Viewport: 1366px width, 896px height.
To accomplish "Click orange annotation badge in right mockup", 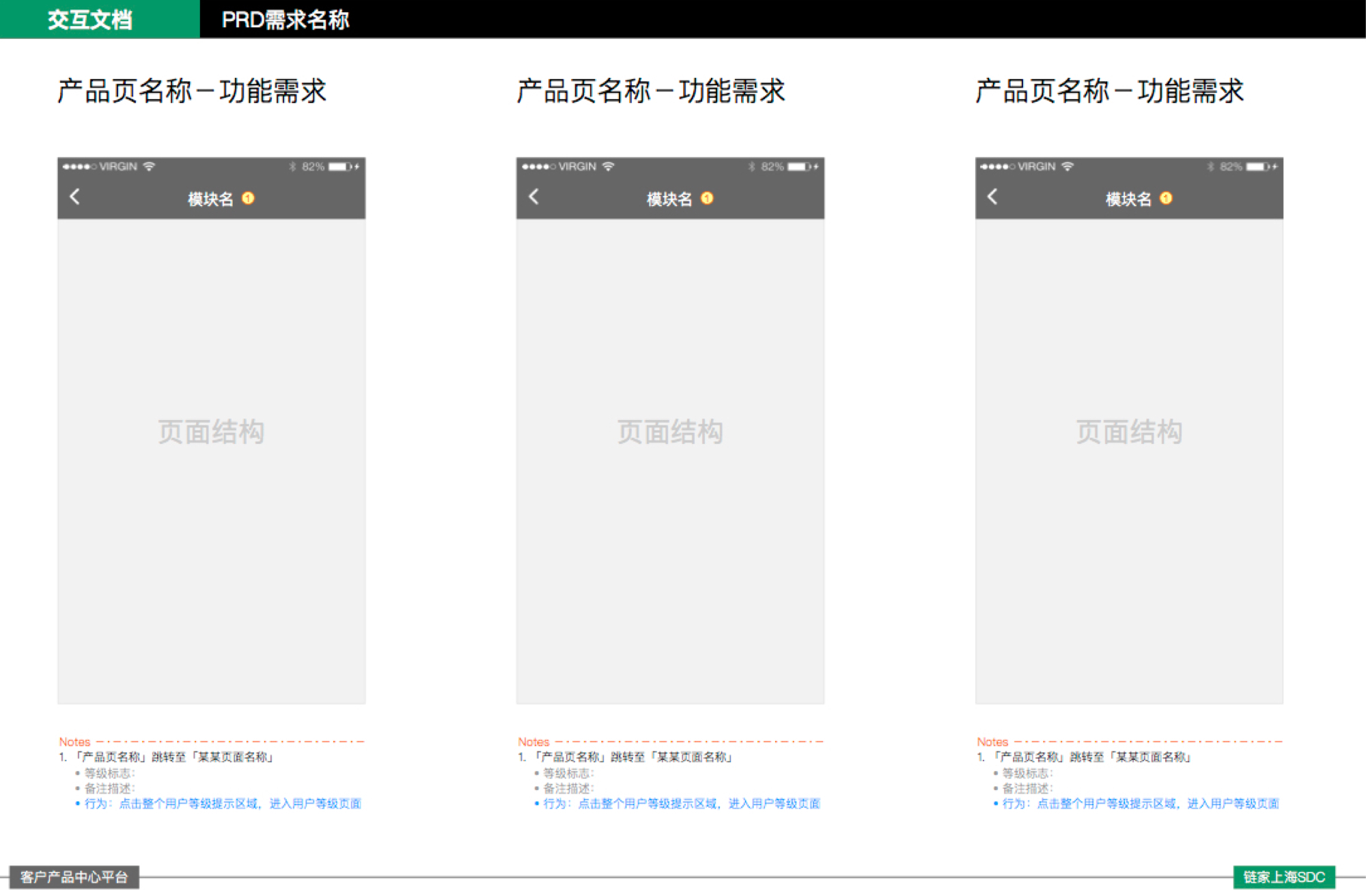I will (x=1166, y=198).
